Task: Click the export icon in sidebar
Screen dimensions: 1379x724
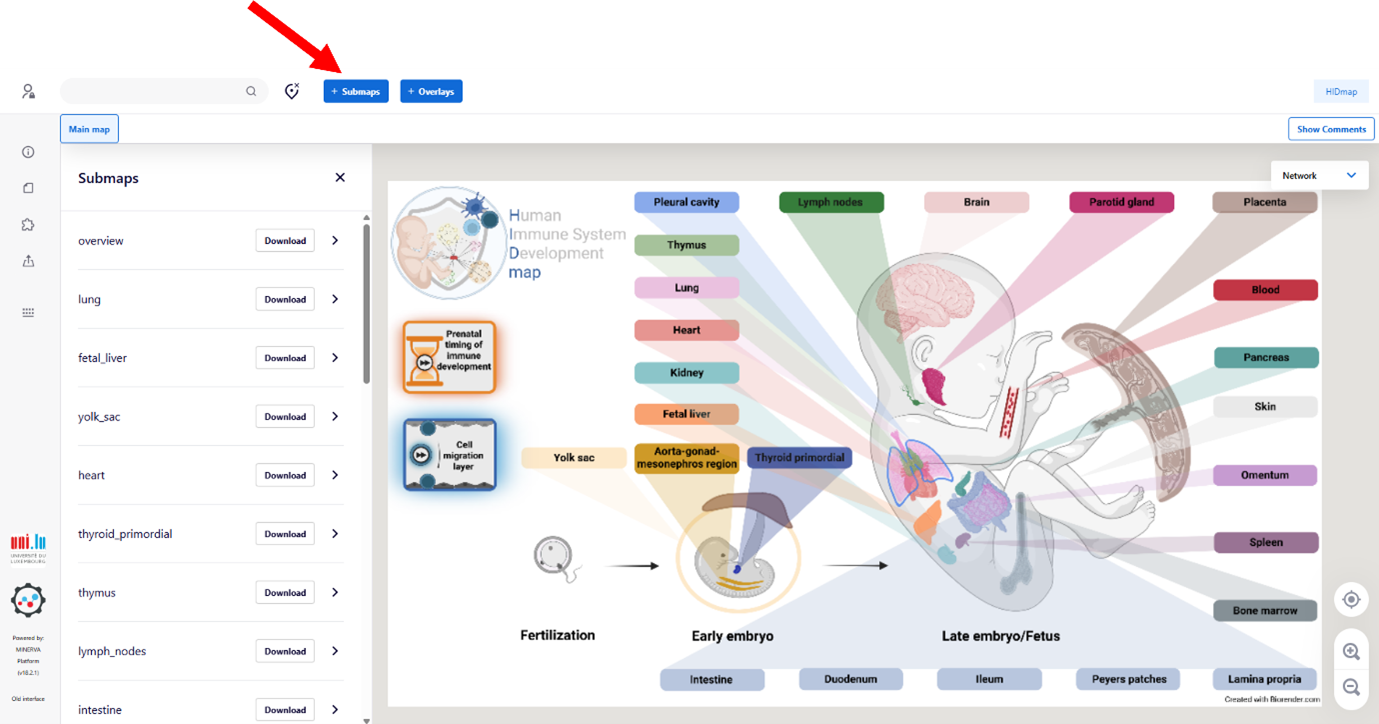Action: click(x=28, y=261)
